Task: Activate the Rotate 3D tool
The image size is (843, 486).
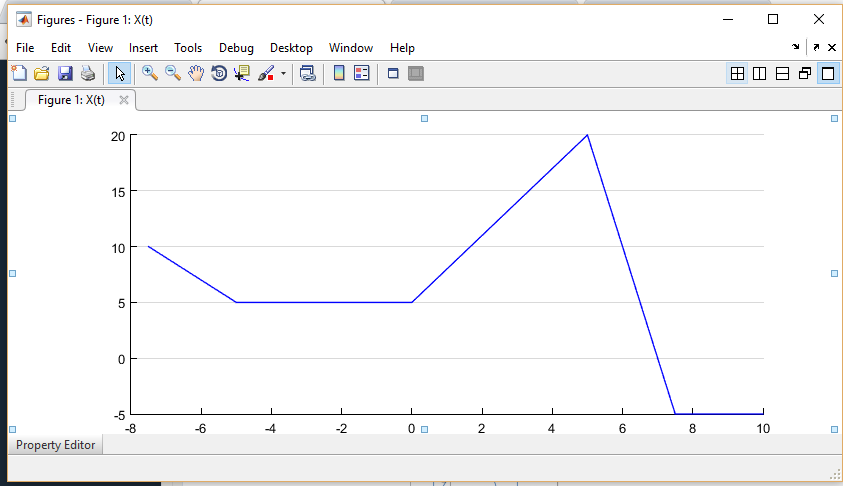Action: [219, 73]
